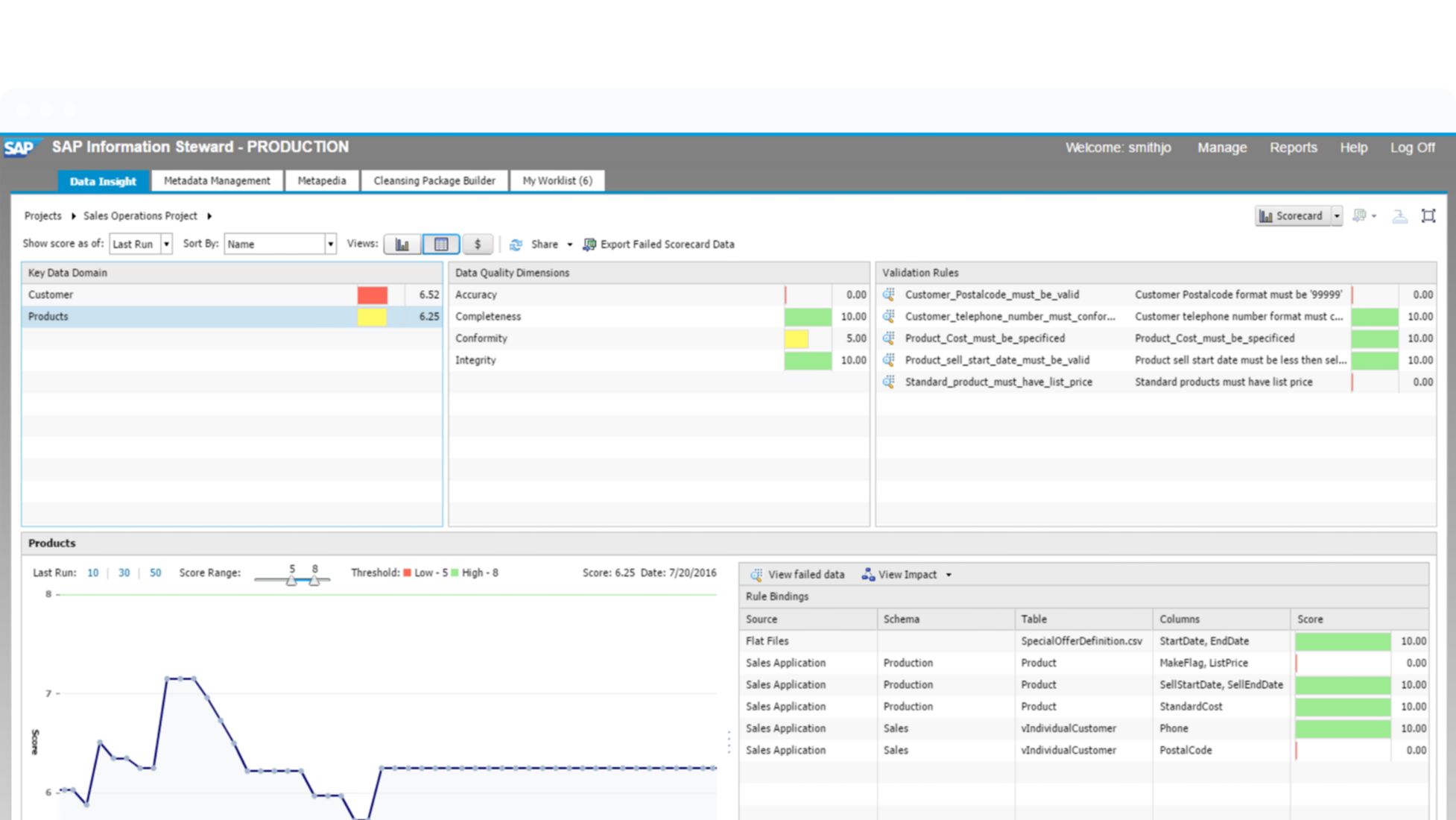The image size is (1456, 820).
Task: Click the Standard_product_must_have_list_price rule icon
Action: tap(889, 382)
